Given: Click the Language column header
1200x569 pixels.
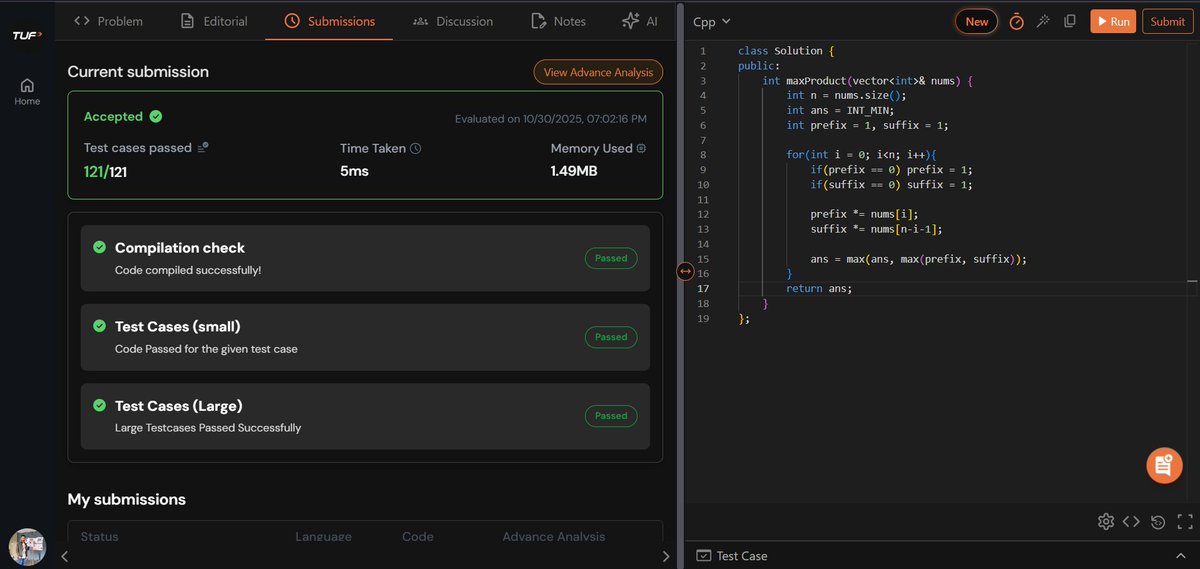Looking at the screenshot, I should (x=323, y=537).
